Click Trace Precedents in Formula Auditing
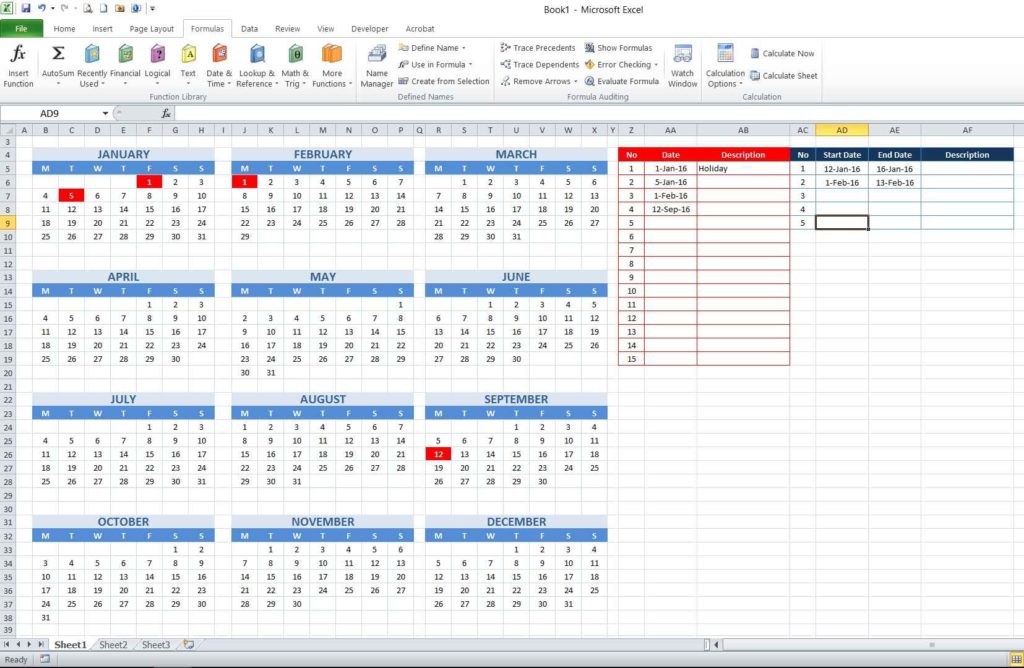The width and height of the screenshot is (1024, 668). coord(537,47)
